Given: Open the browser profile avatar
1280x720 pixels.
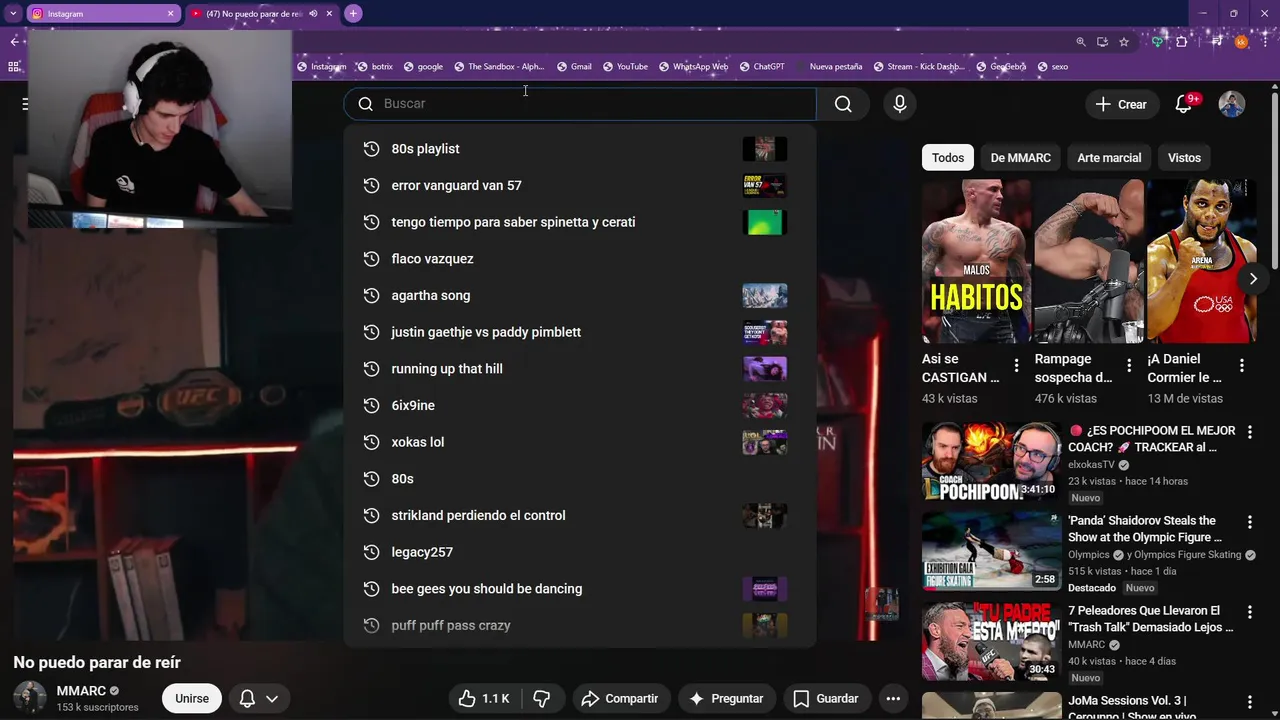Looking at the screenshot, I should 1241,42.
